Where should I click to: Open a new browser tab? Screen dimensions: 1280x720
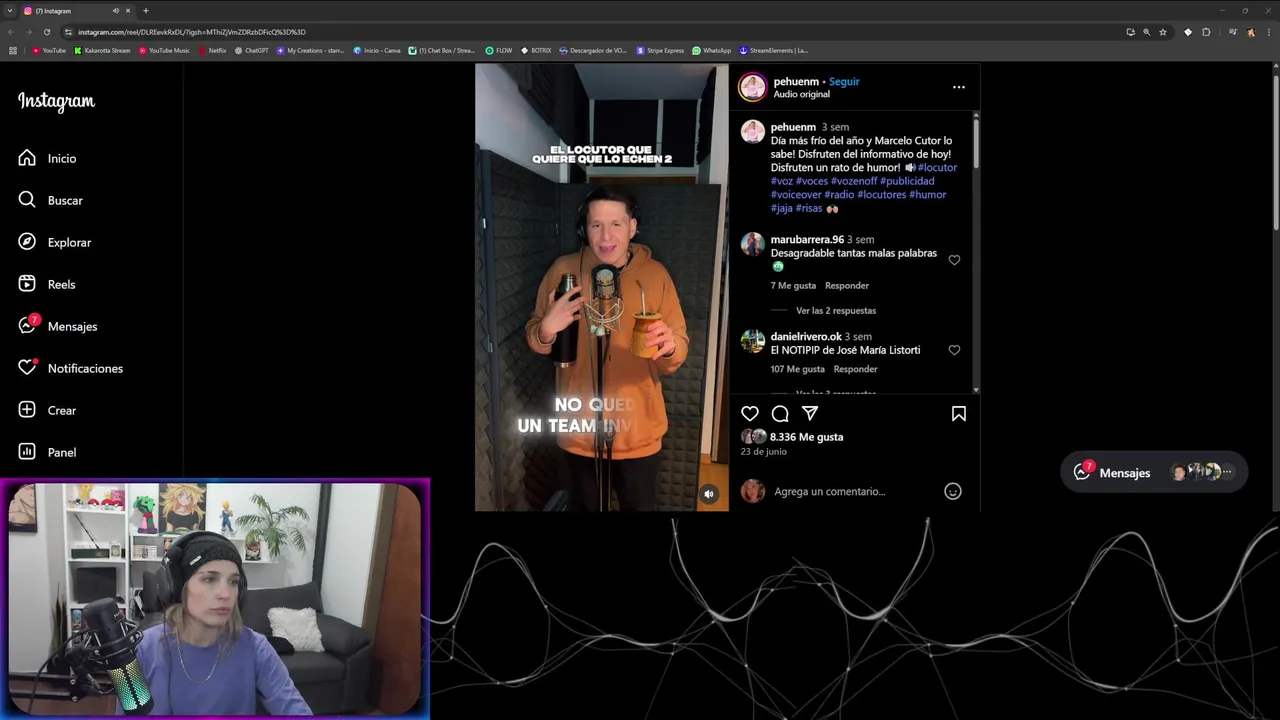(146, 11)
